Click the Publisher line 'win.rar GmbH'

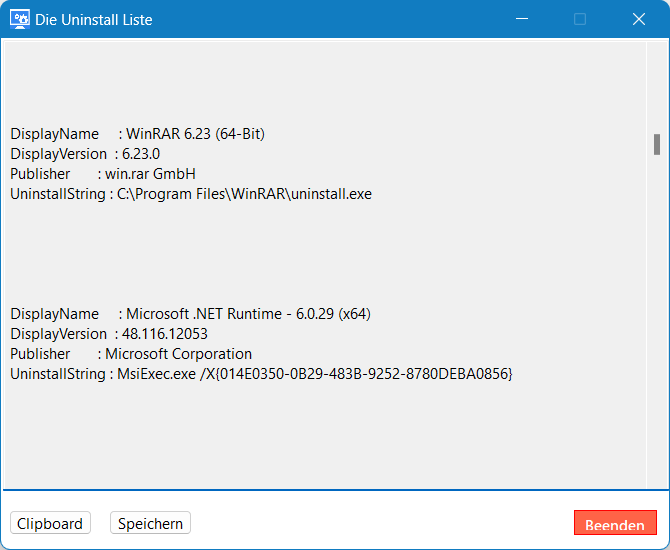tap(103, 174)
